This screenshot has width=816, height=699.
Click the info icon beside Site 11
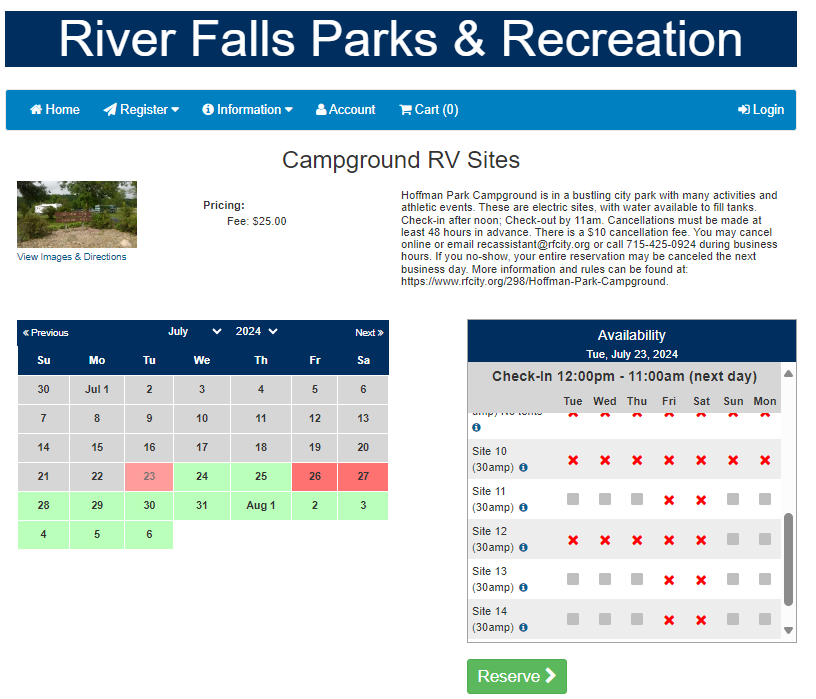tap(523, 507)
